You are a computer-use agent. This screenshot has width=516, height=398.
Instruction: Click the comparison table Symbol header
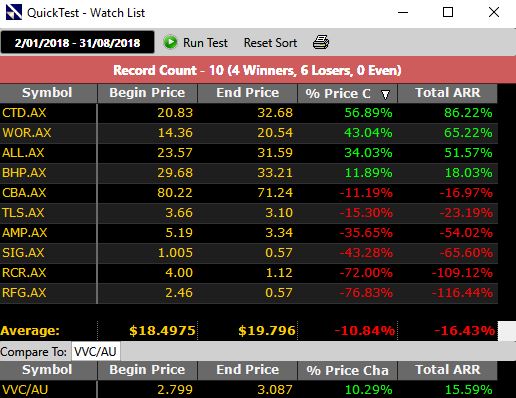pos(48,370)
